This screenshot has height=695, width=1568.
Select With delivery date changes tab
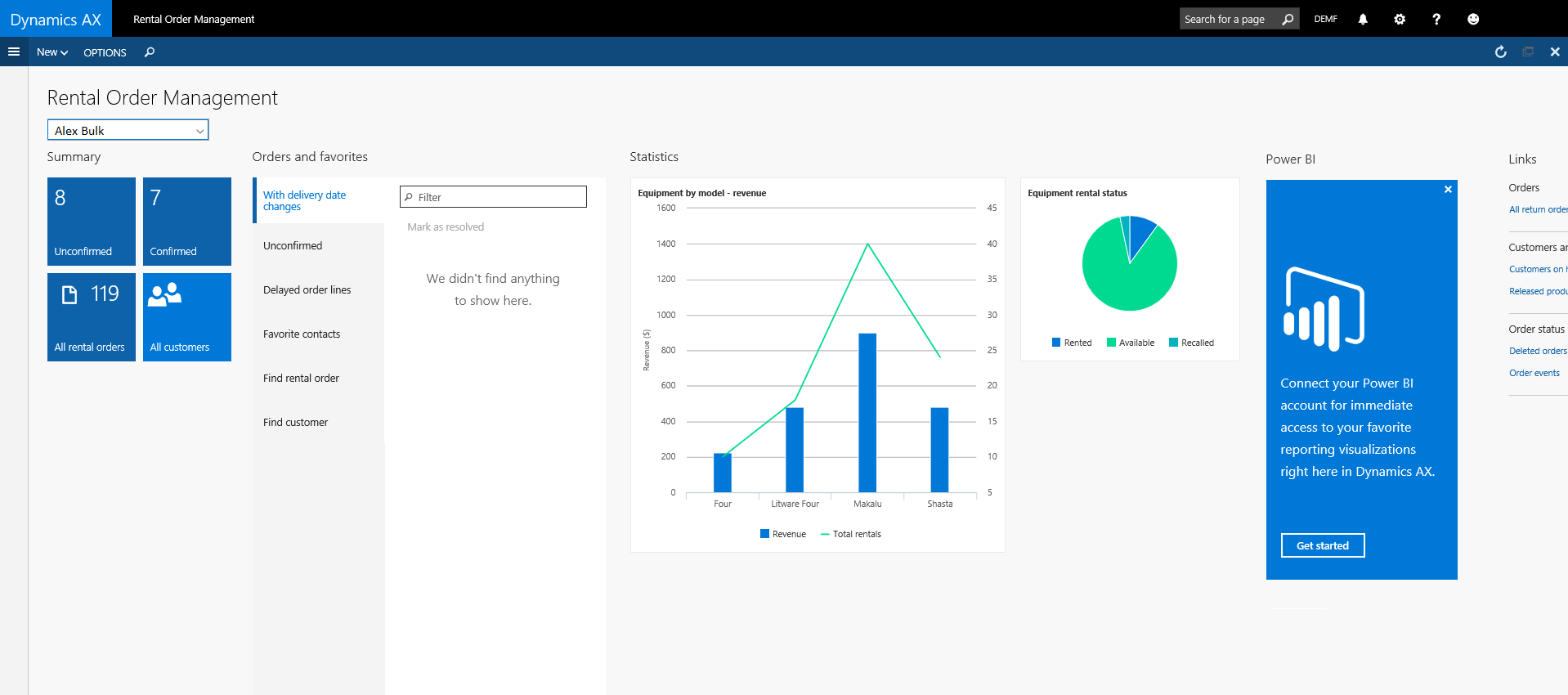click(x=319, y=200)
